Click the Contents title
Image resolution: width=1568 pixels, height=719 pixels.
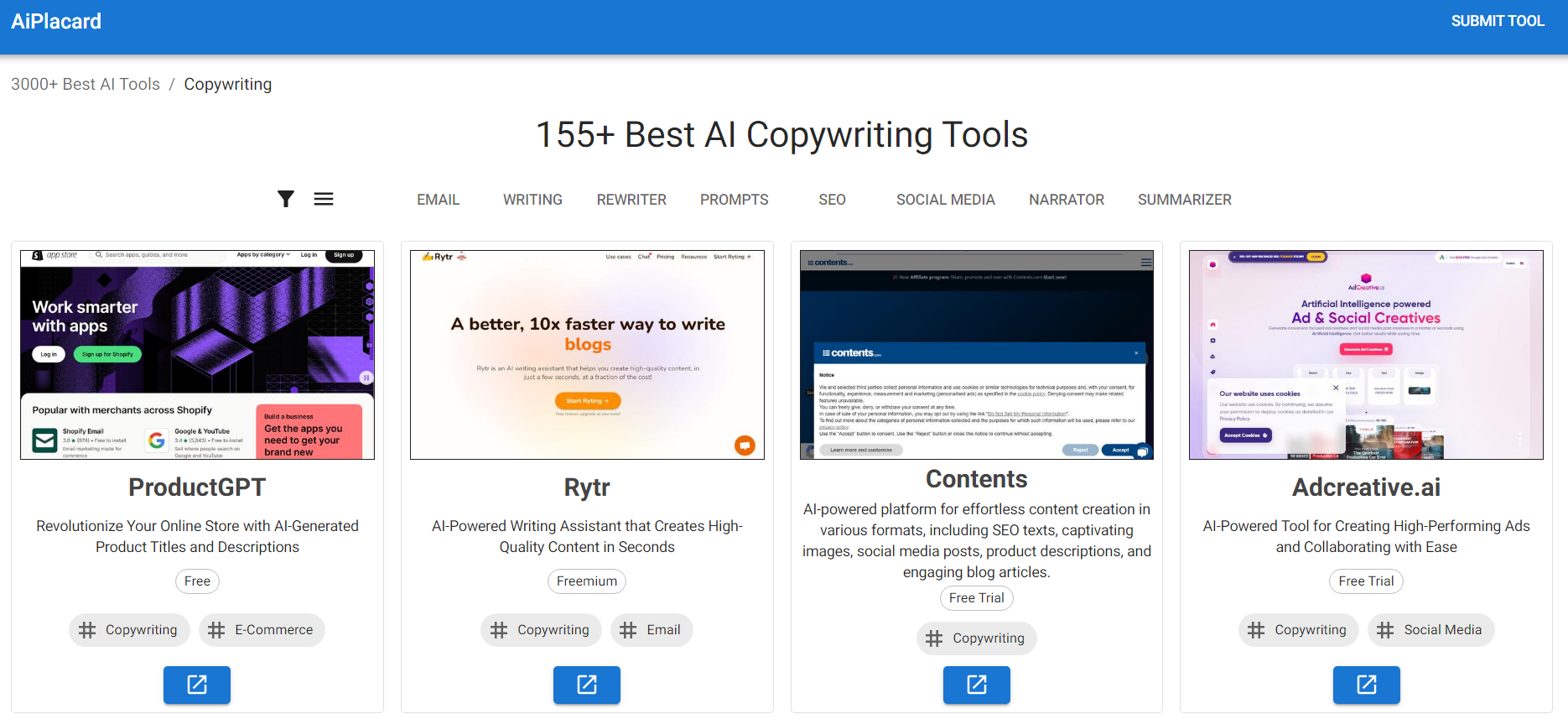(x=977, y=479)
